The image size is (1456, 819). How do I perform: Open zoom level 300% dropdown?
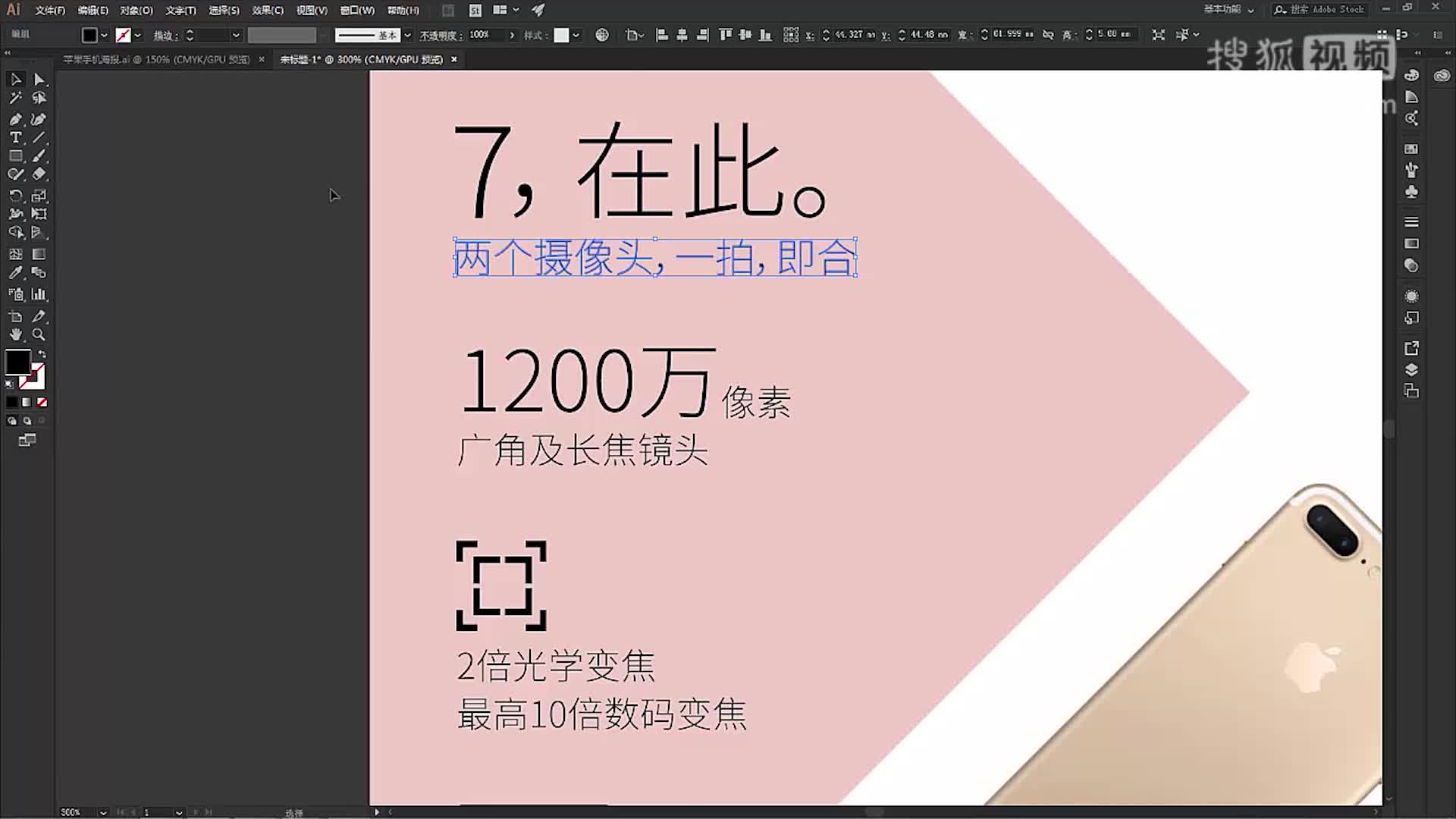pos(103,812)
